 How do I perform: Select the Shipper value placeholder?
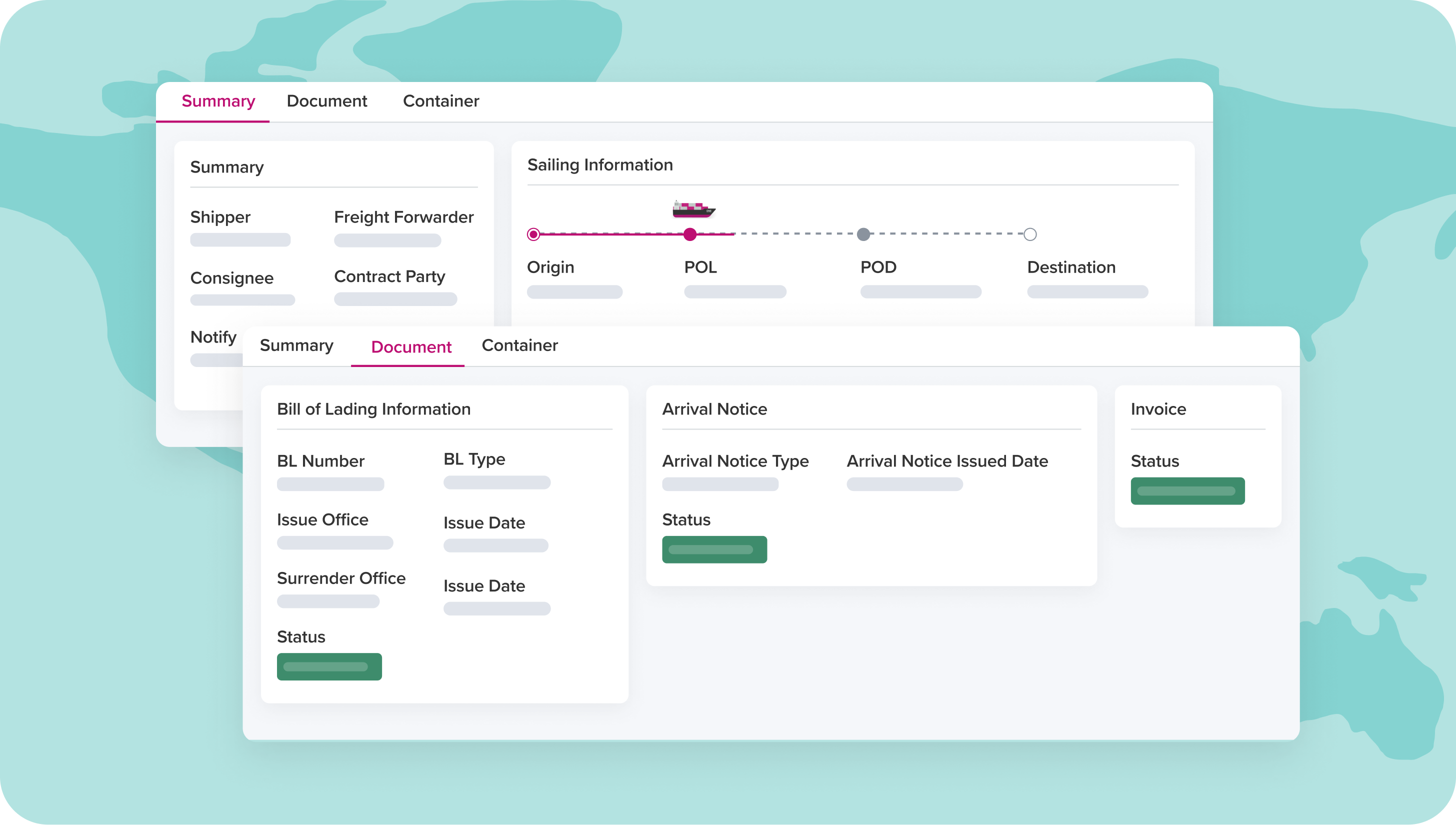tap(240, 239)
